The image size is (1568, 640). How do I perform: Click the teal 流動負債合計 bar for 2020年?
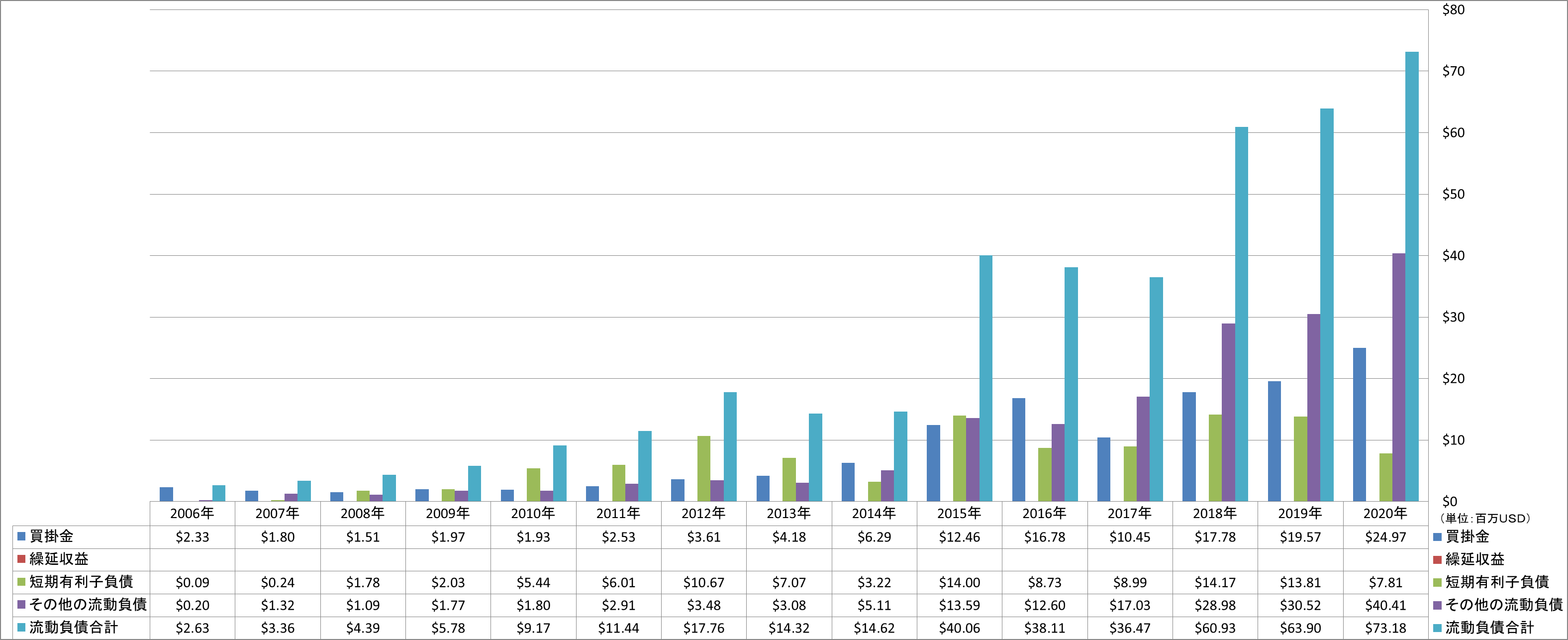point(1412,277)
